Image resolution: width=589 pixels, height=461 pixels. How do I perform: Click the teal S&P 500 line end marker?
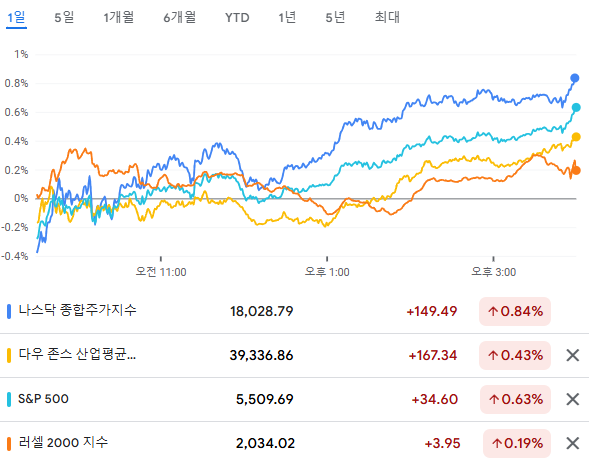pos(576,108)
